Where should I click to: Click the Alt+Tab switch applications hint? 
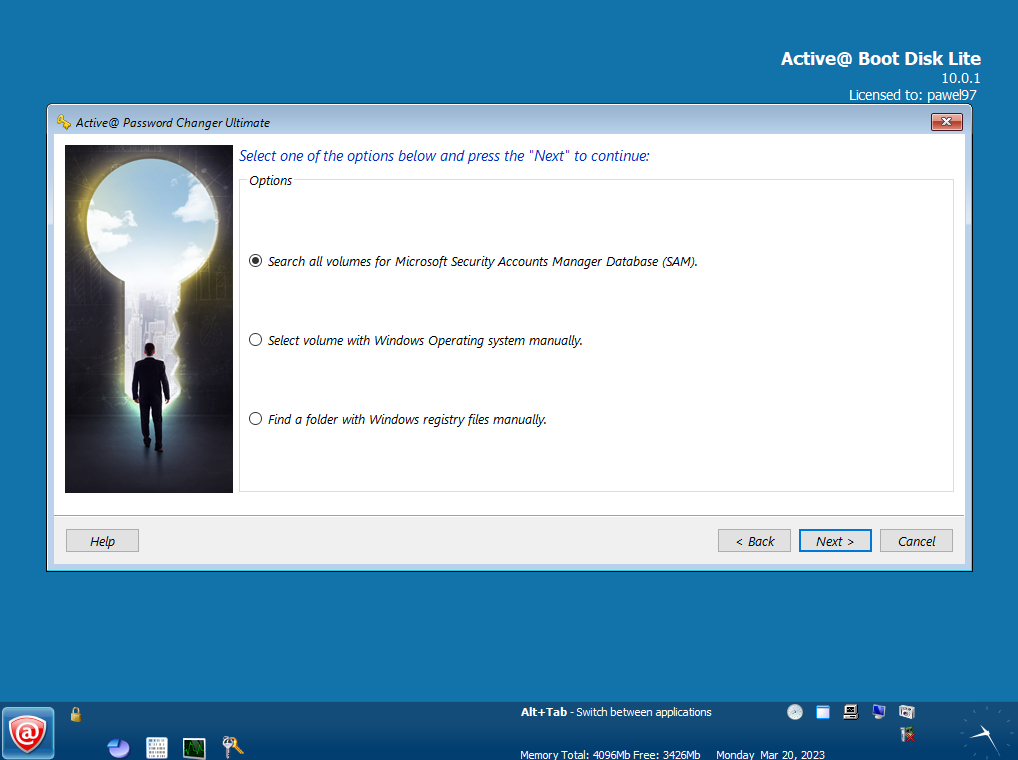pos(616,712)
